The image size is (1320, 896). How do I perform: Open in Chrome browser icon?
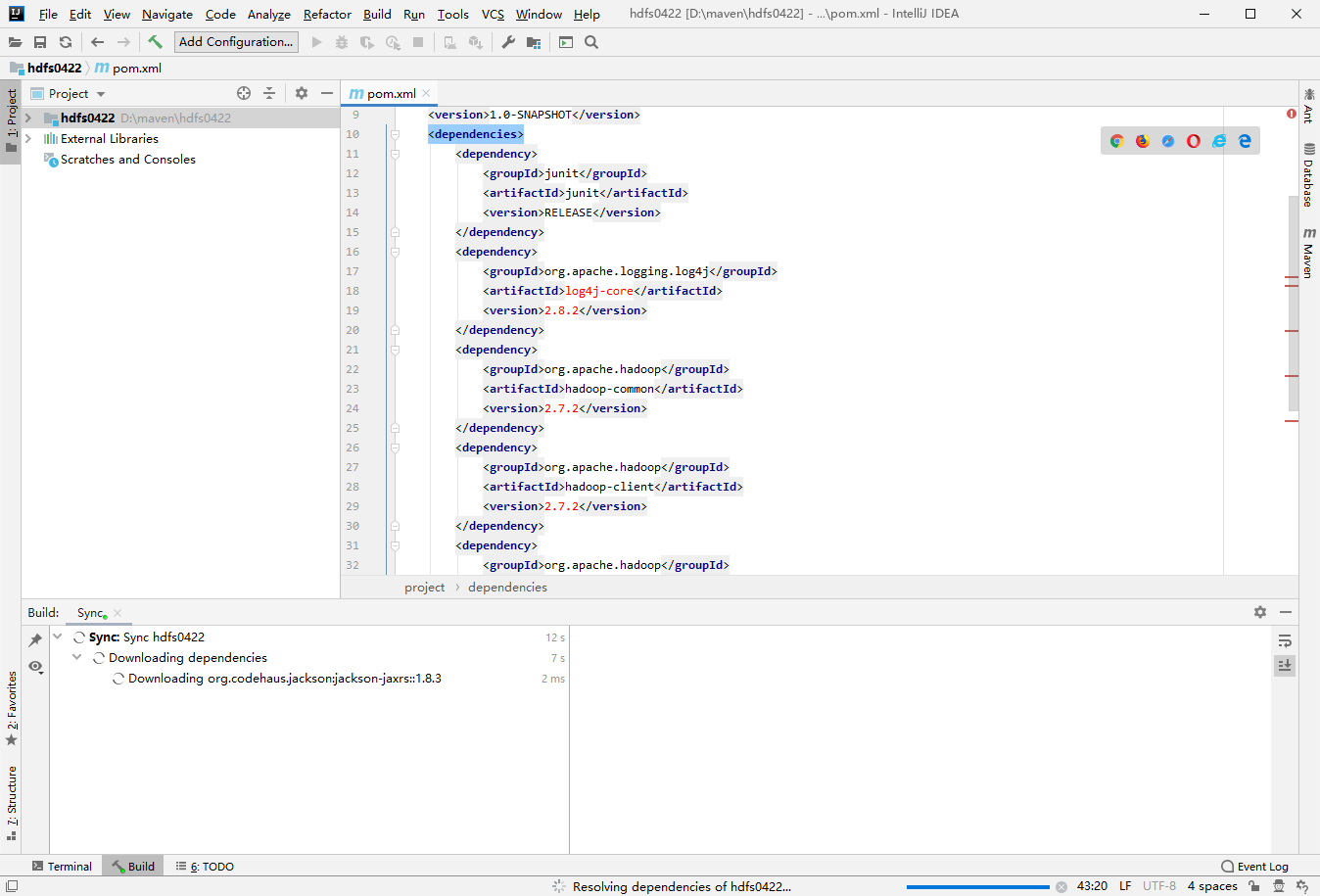(1116, 141)
